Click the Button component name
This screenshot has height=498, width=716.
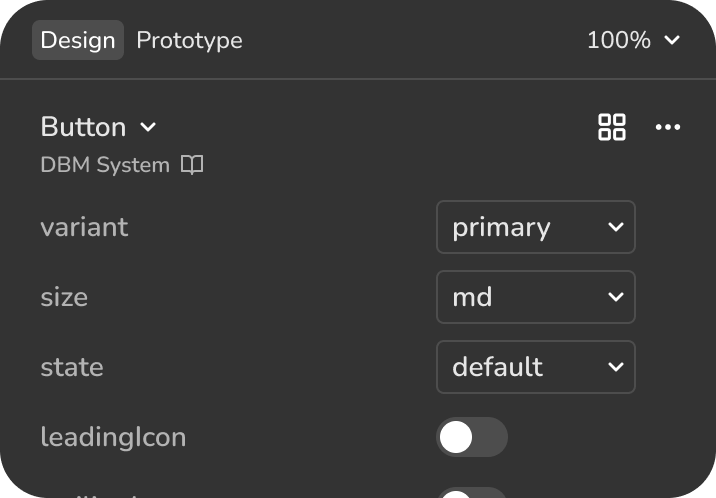(x=83, y=127)
